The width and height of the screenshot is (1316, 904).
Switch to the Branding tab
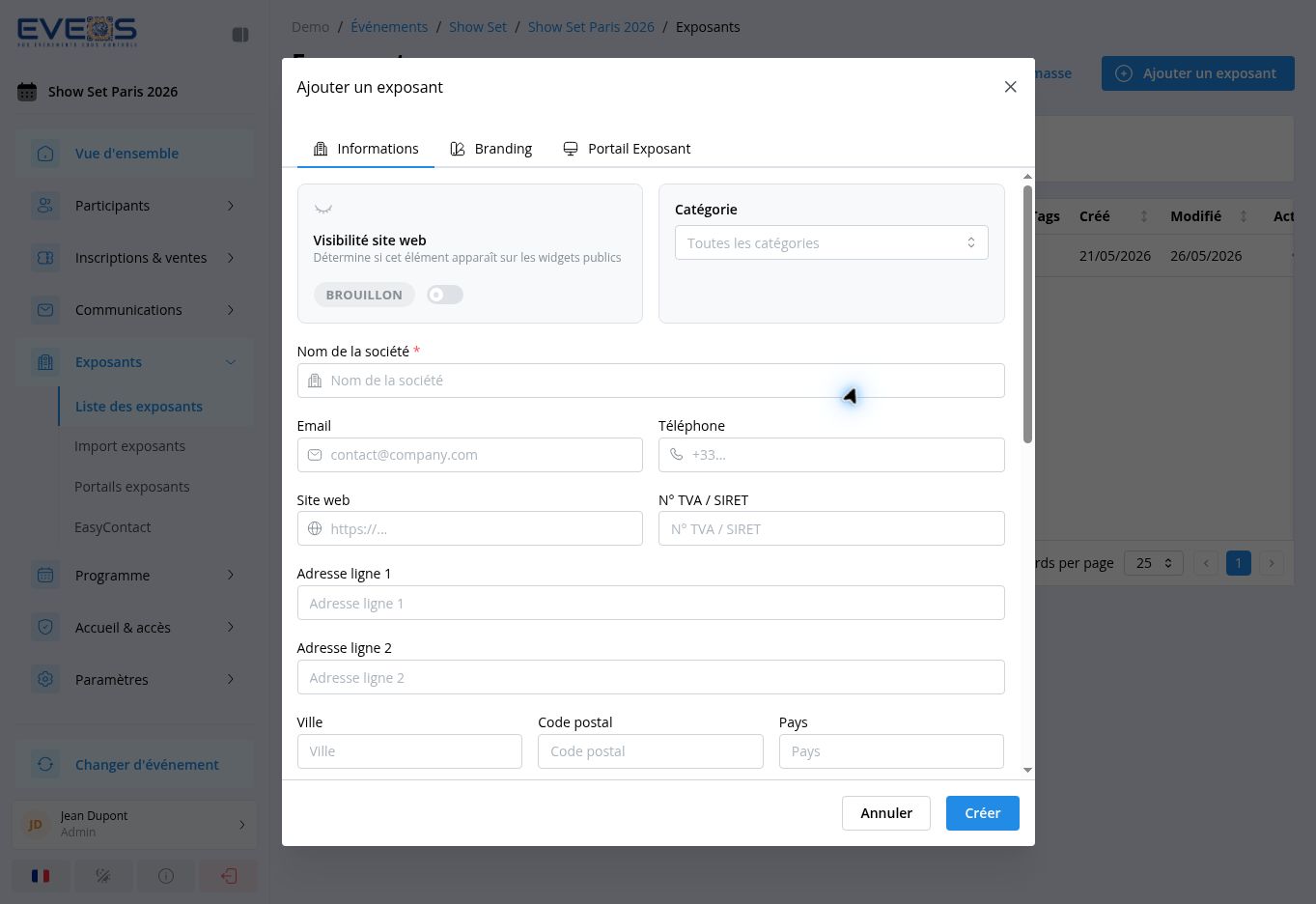coord(491,149)
